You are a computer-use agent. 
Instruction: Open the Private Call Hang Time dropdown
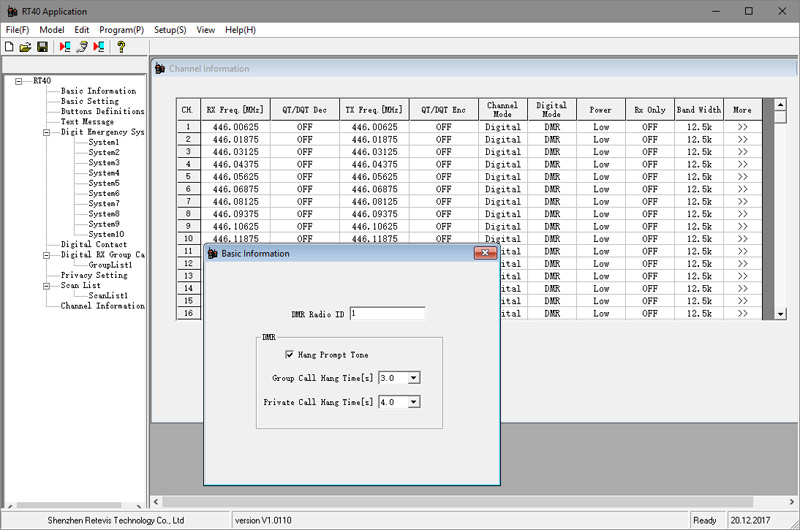(414, 402)
